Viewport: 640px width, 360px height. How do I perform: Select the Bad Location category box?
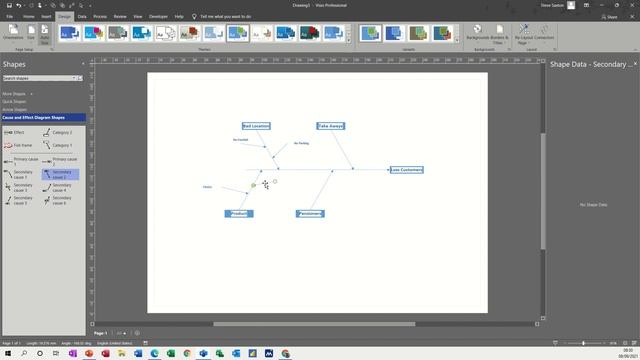tap(256, 126)
